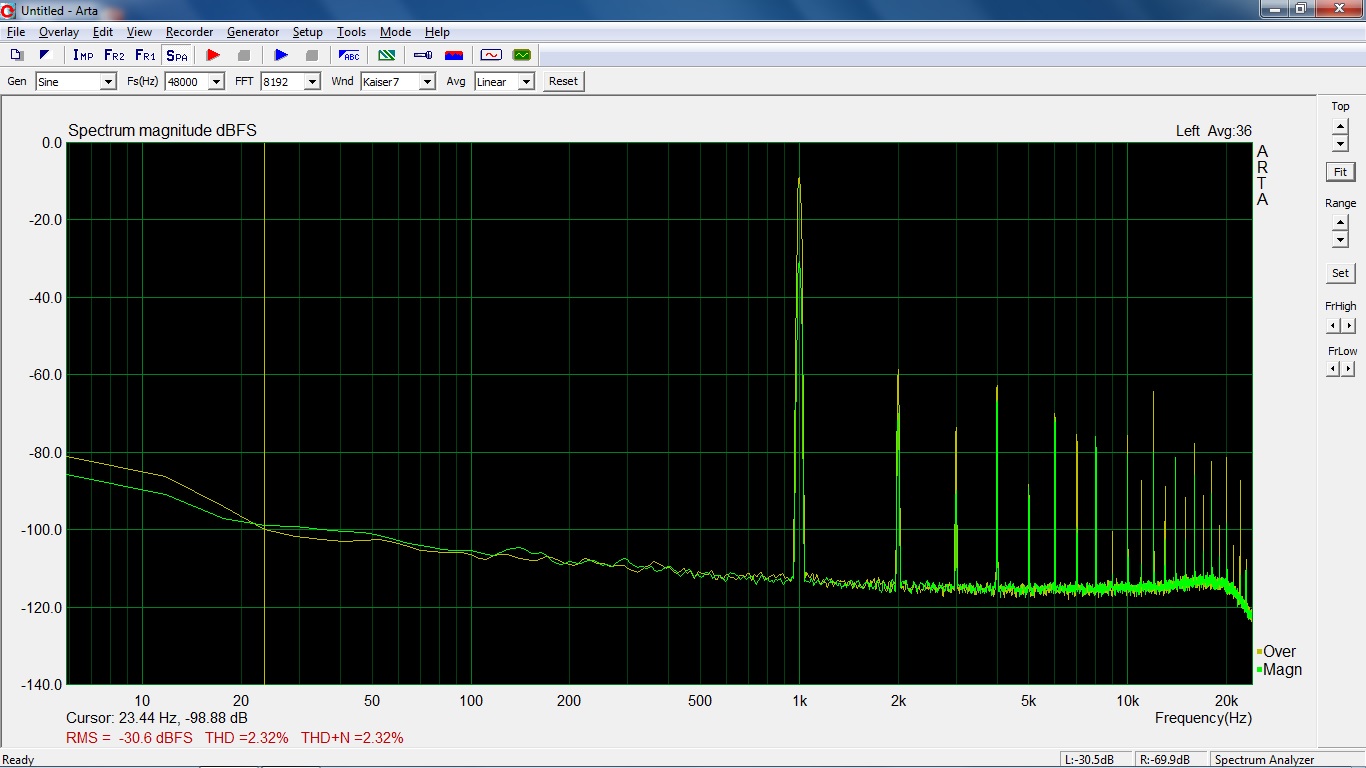Click the green striped overlay icon
The height and width of the screenshot is (768, 1366).
[386, 55]
